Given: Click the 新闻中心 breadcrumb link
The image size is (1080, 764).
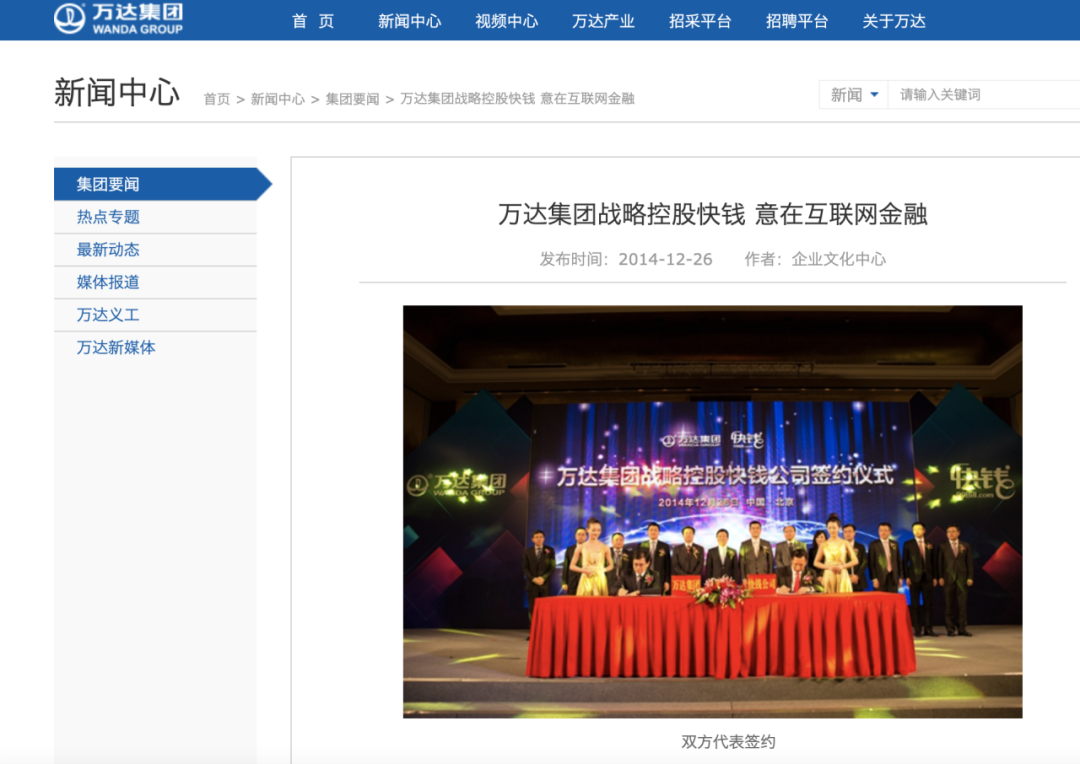Looking at the screenshot, I should click(x=277, y=99).
